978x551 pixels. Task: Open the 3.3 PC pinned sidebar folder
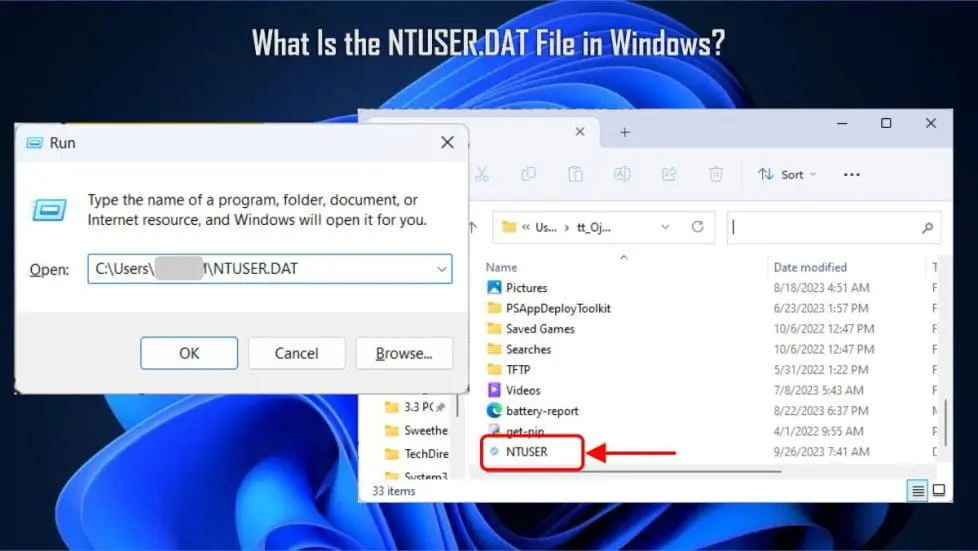(x=416, y=407)
